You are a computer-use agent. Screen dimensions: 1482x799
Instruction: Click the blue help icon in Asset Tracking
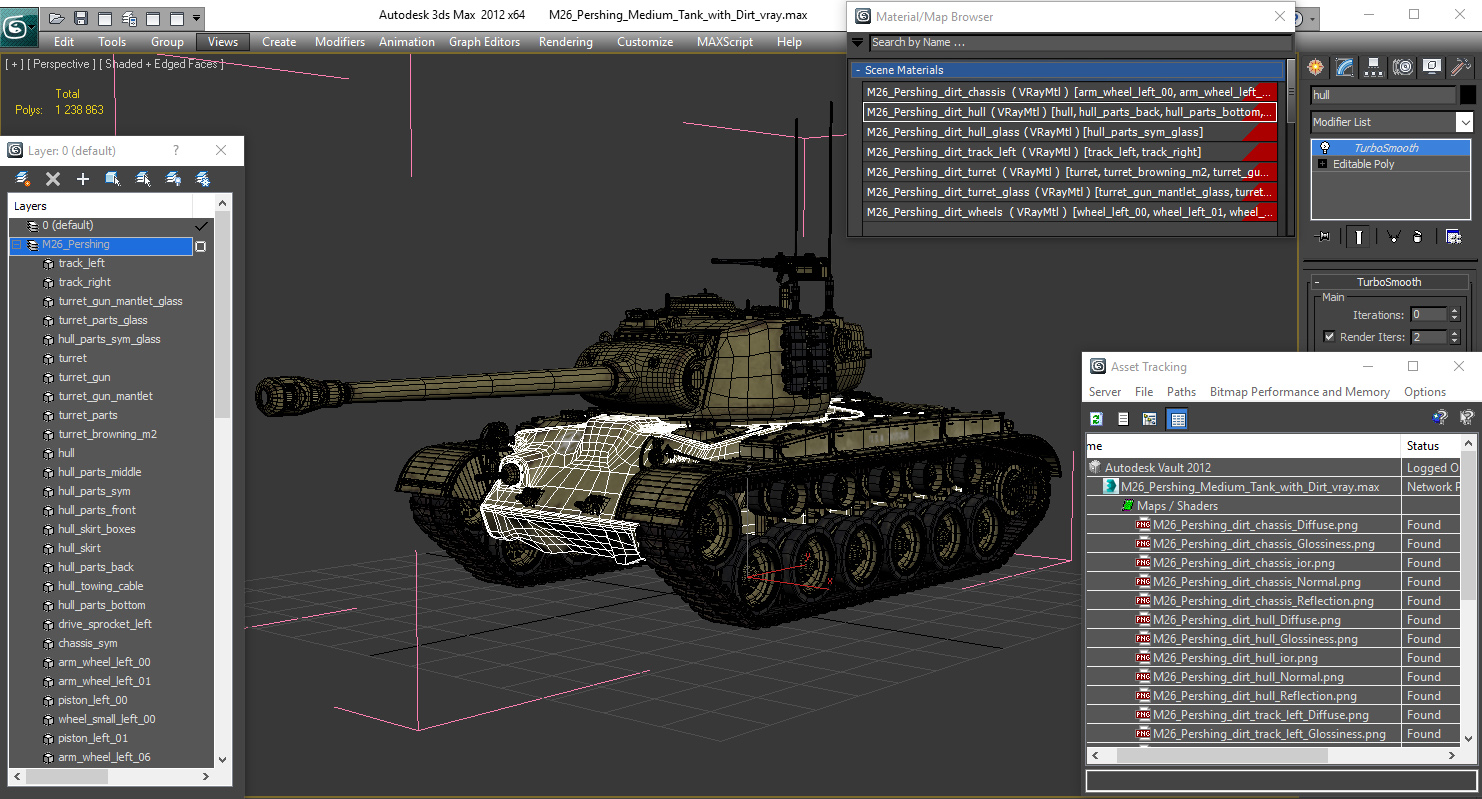[1440, 419]
